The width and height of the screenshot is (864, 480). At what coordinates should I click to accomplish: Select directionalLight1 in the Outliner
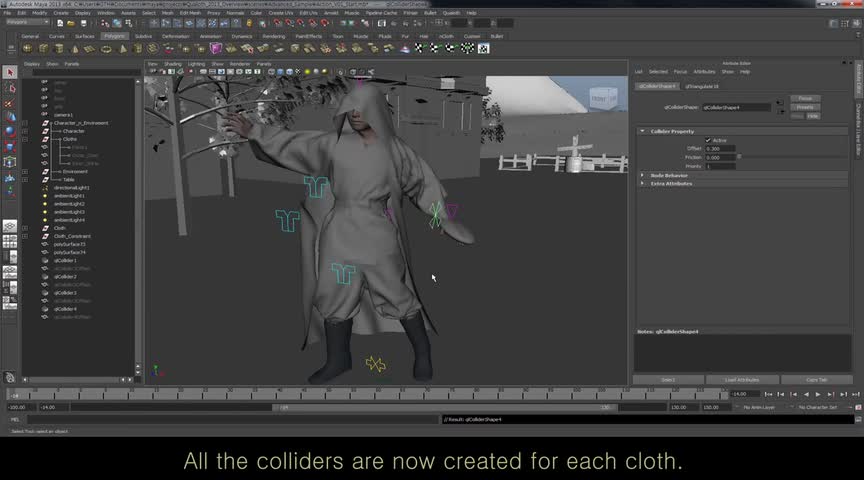[x=72, y=188]
